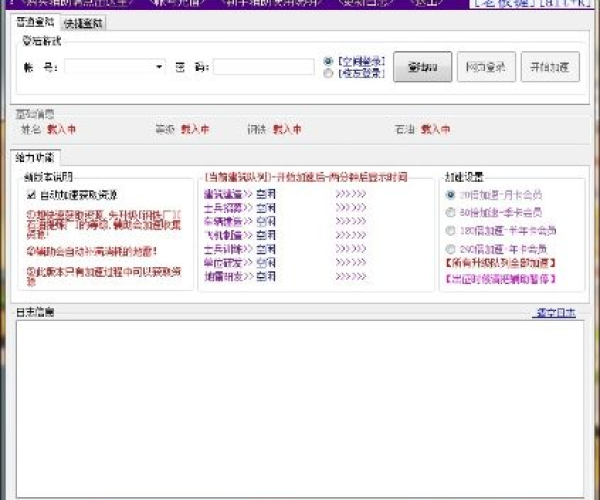Choose 120倍加速-半年卡会员 radio button

450,231
